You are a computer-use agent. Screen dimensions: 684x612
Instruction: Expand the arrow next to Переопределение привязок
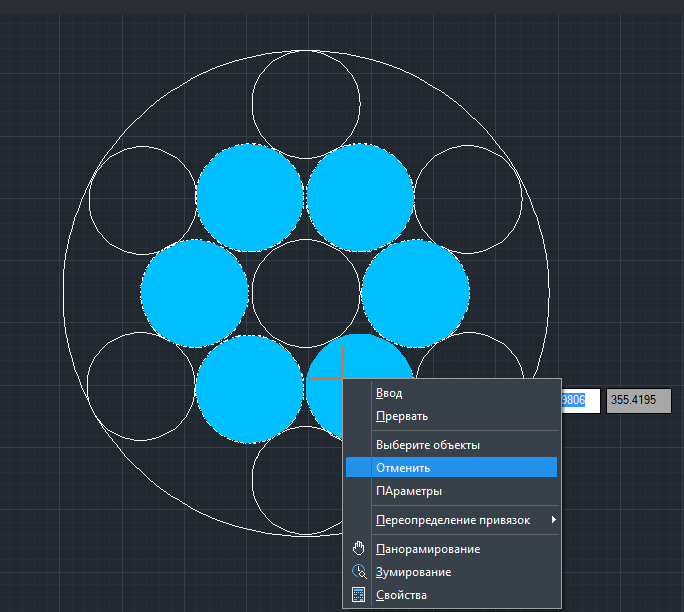click(x=553, y=520)
